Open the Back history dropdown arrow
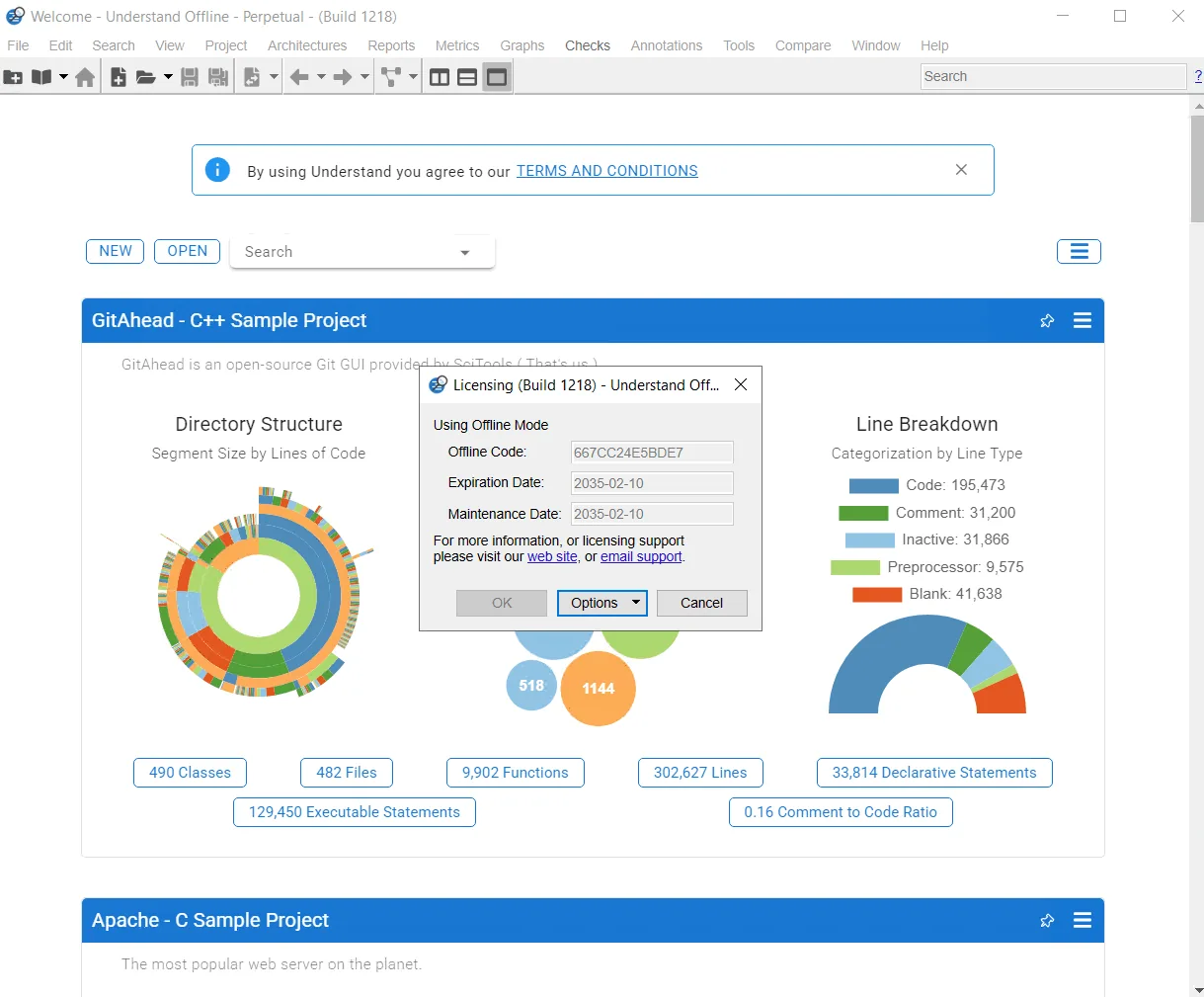The image size is (1204, 997). click(321, 77)
